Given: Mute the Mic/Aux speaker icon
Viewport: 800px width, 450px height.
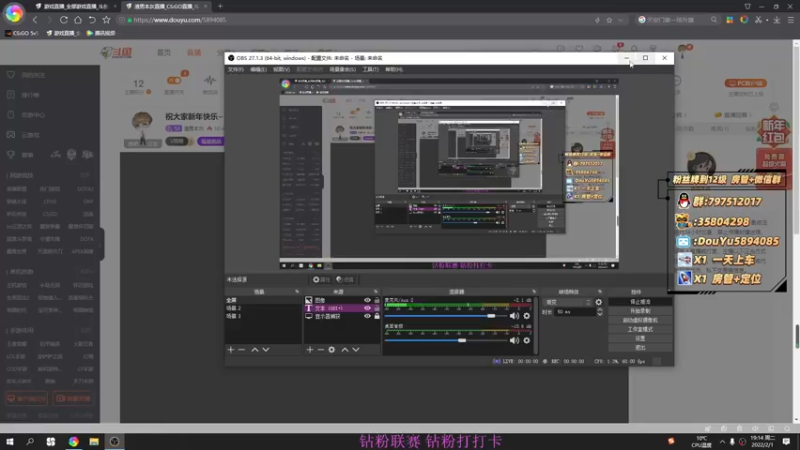Looking at the screenshot, I should point(514,316).
